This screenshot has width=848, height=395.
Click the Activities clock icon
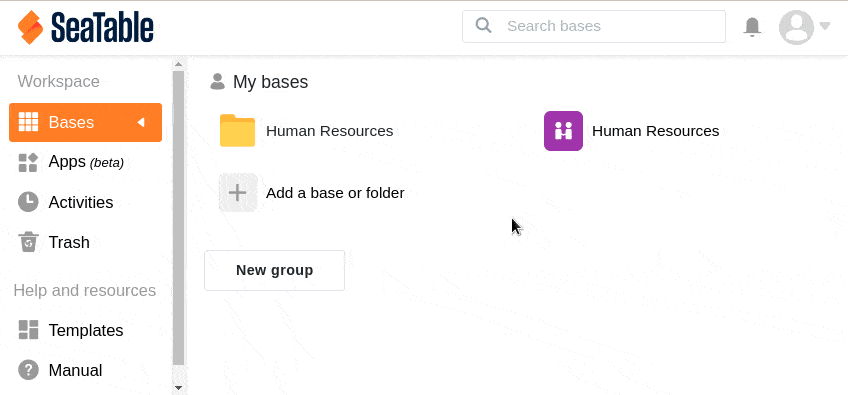point(28,202)
